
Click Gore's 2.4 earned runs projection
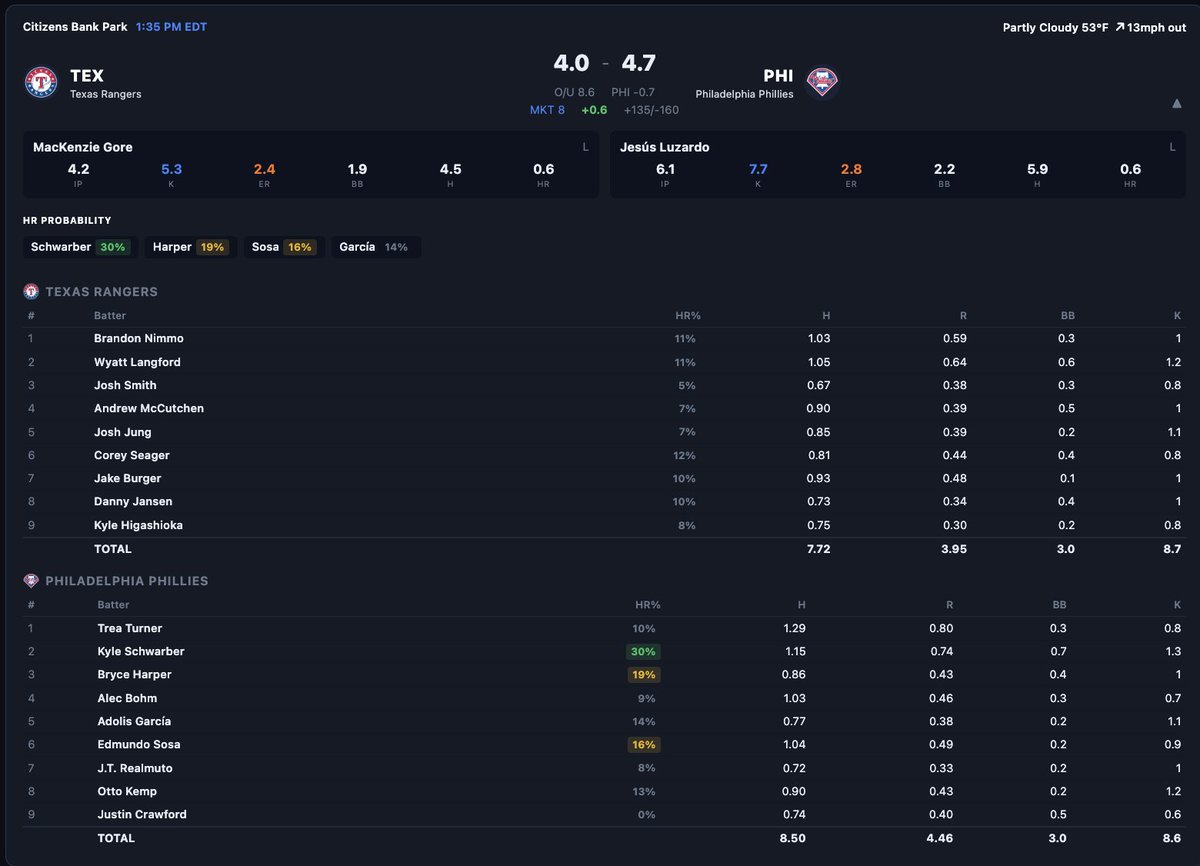click(x=264, y=169)
